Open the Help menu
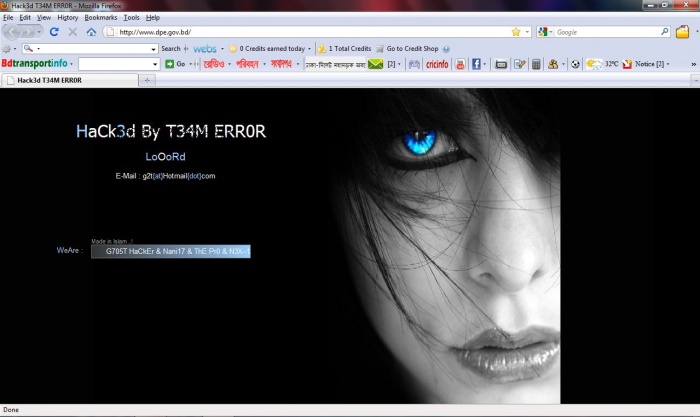The image size is (700, 417). click(x=153, y=17)
